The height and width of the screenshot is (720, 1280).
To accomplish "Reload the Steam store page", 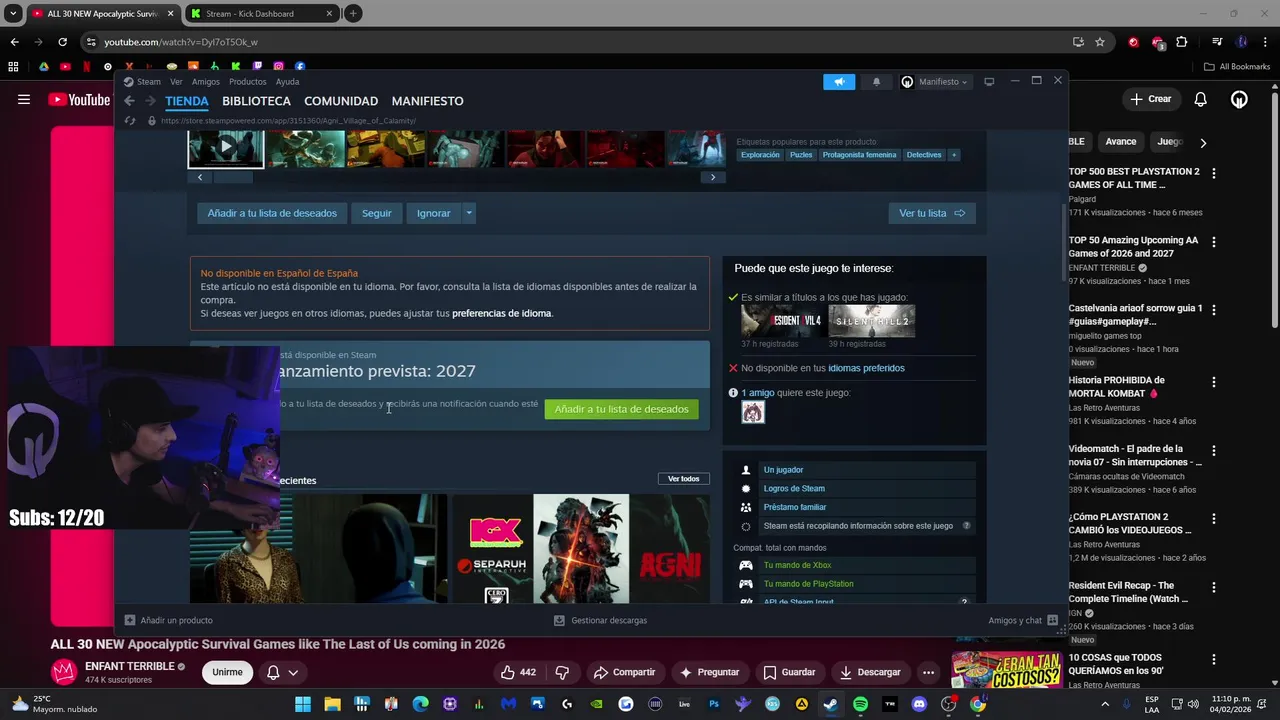I will [129, 121].
